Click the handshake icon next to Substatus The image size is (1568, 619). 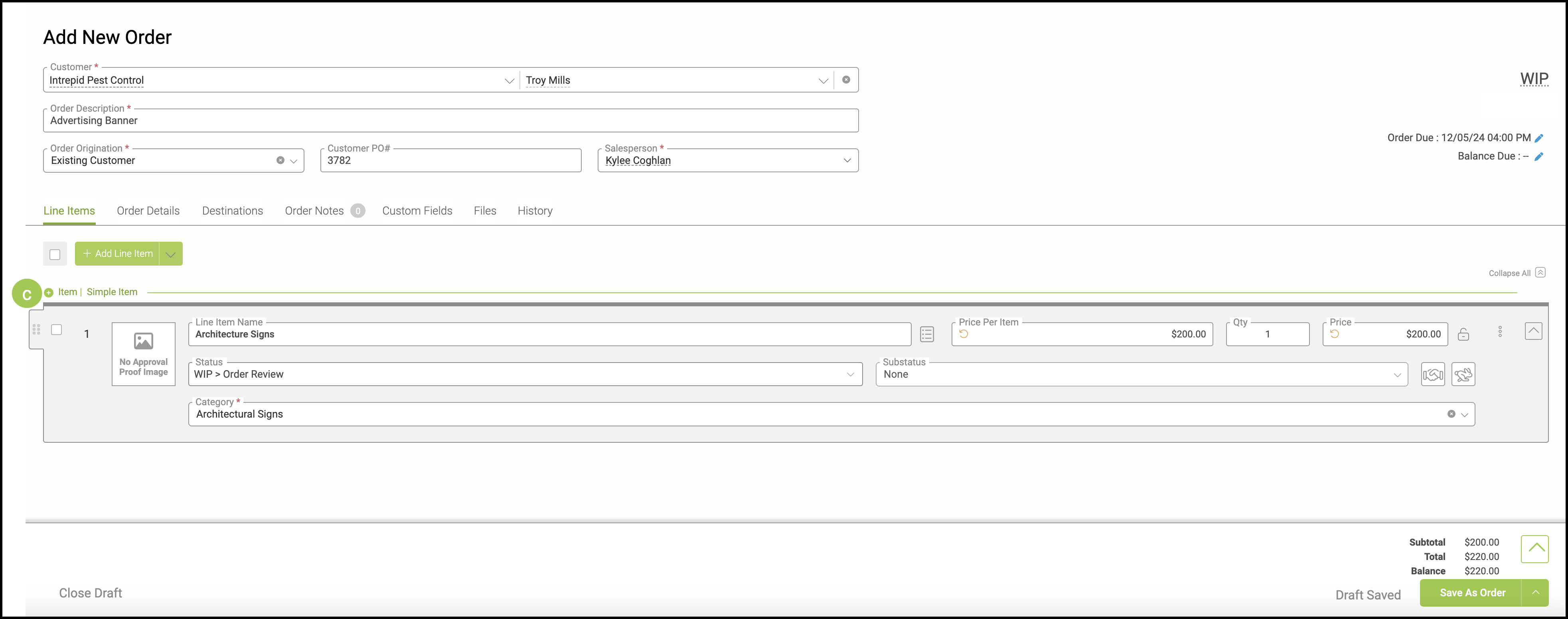point(1432,375)
